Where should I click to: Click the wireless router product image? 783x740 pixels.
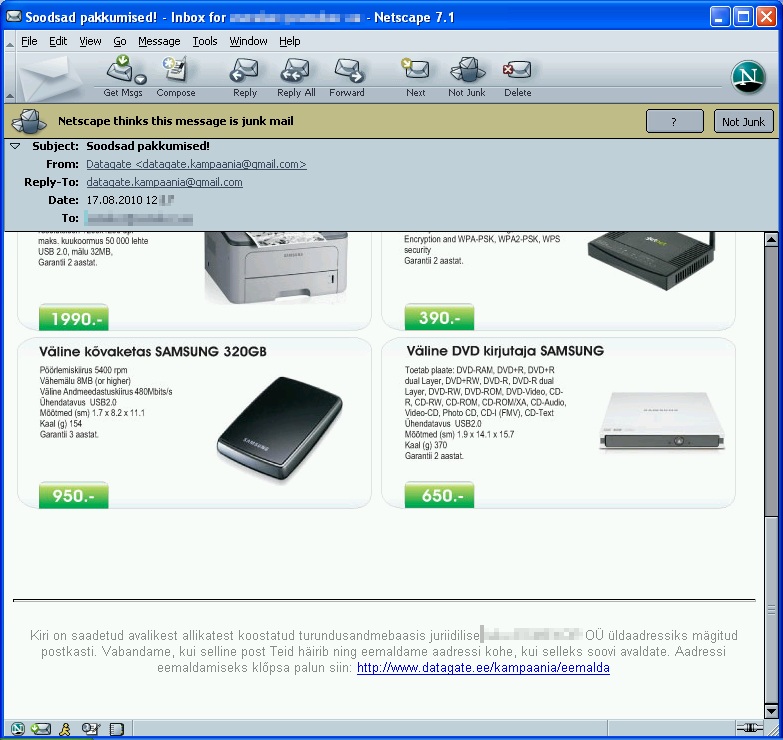[x=652, y=261]
